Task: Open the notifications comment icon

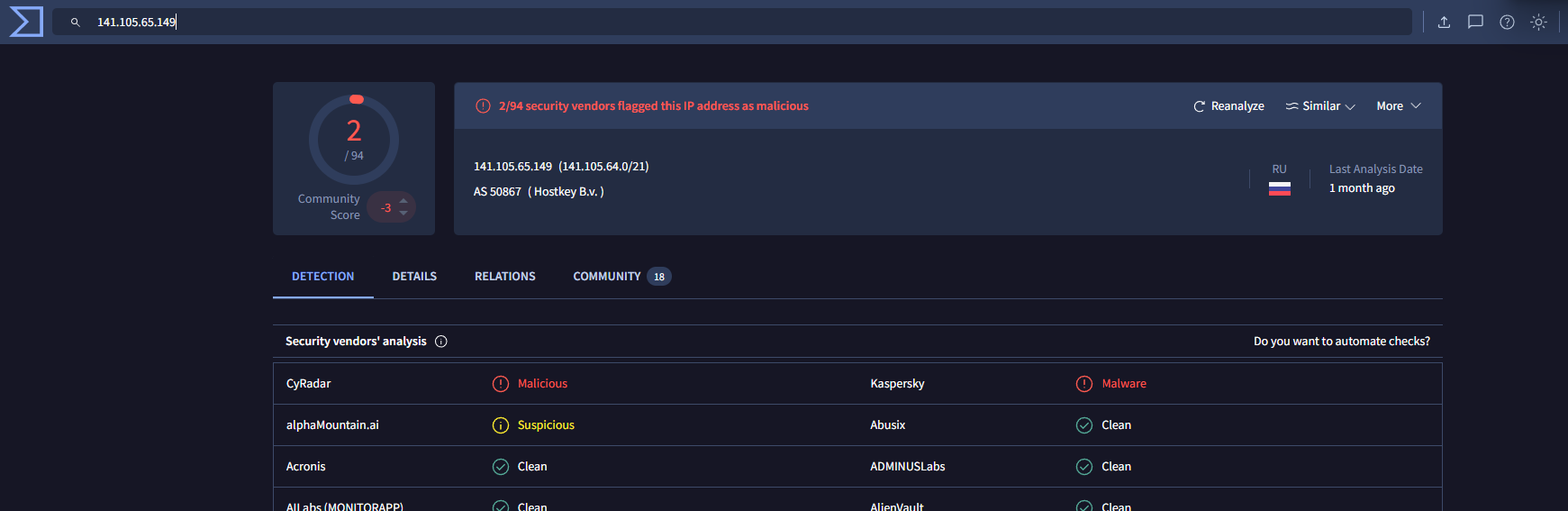Action: (x=1475, y=23)
